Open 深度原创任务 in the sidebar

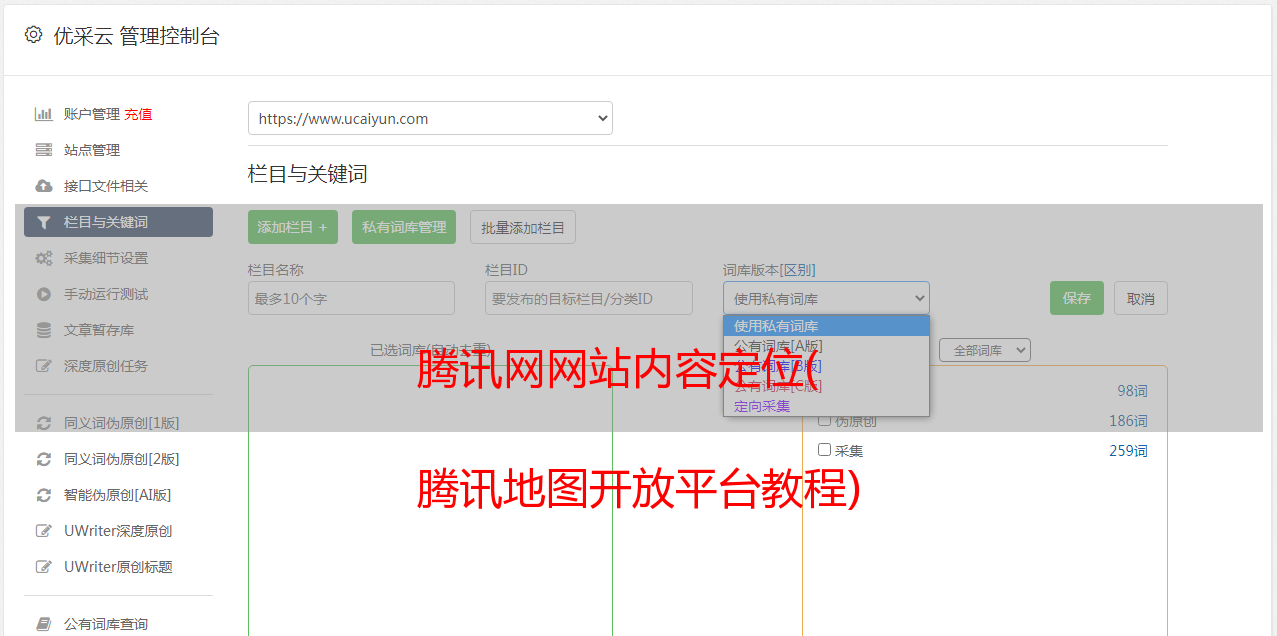tap(106, 366)
